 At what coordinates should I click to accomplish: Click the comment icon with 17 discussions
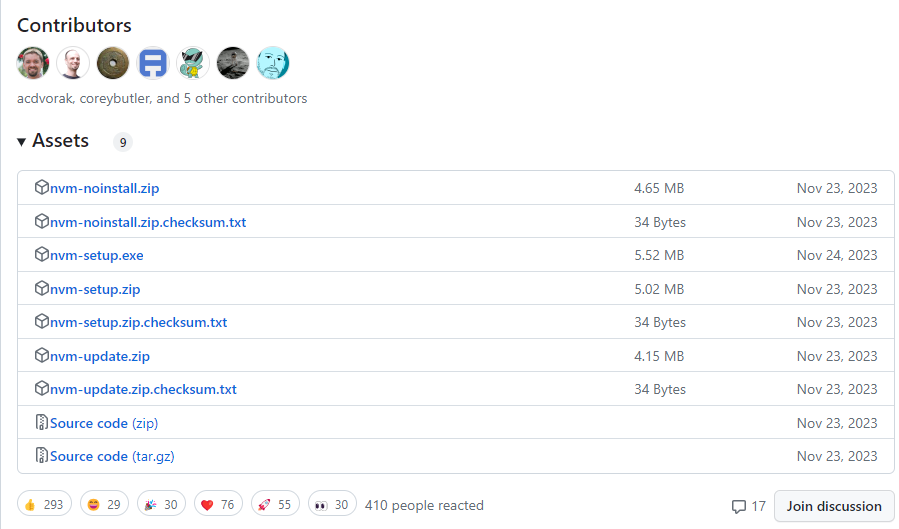[x=739, y=506]
